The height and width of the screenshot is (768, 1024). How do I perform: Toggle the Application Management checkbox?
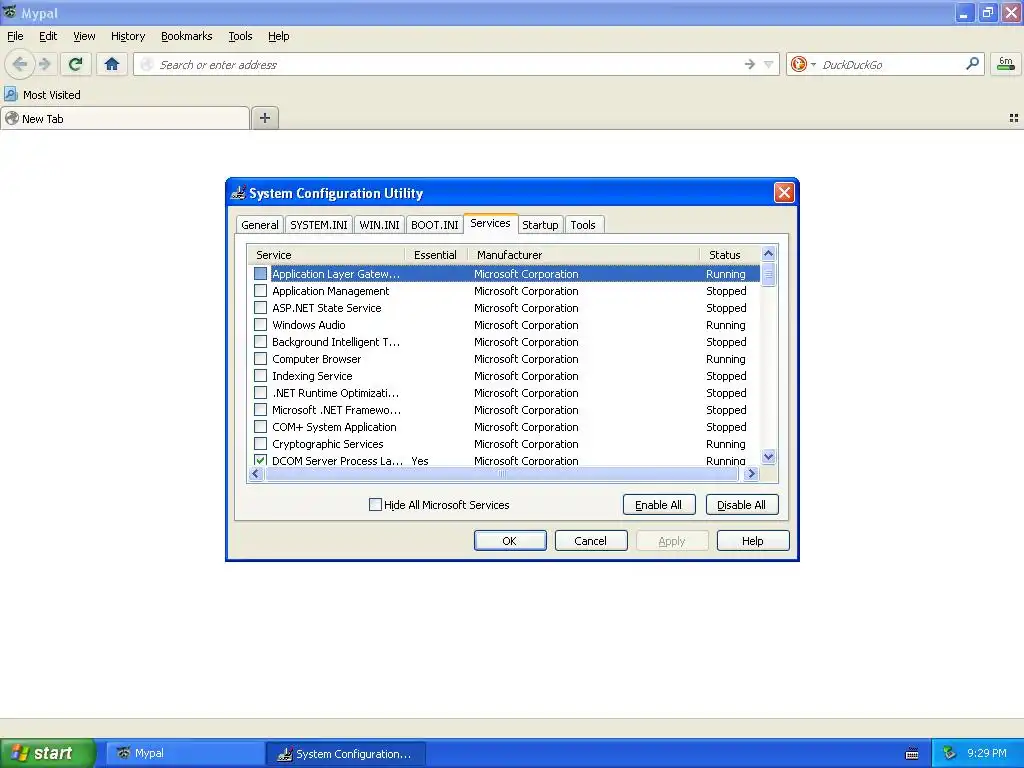[261, 291]
